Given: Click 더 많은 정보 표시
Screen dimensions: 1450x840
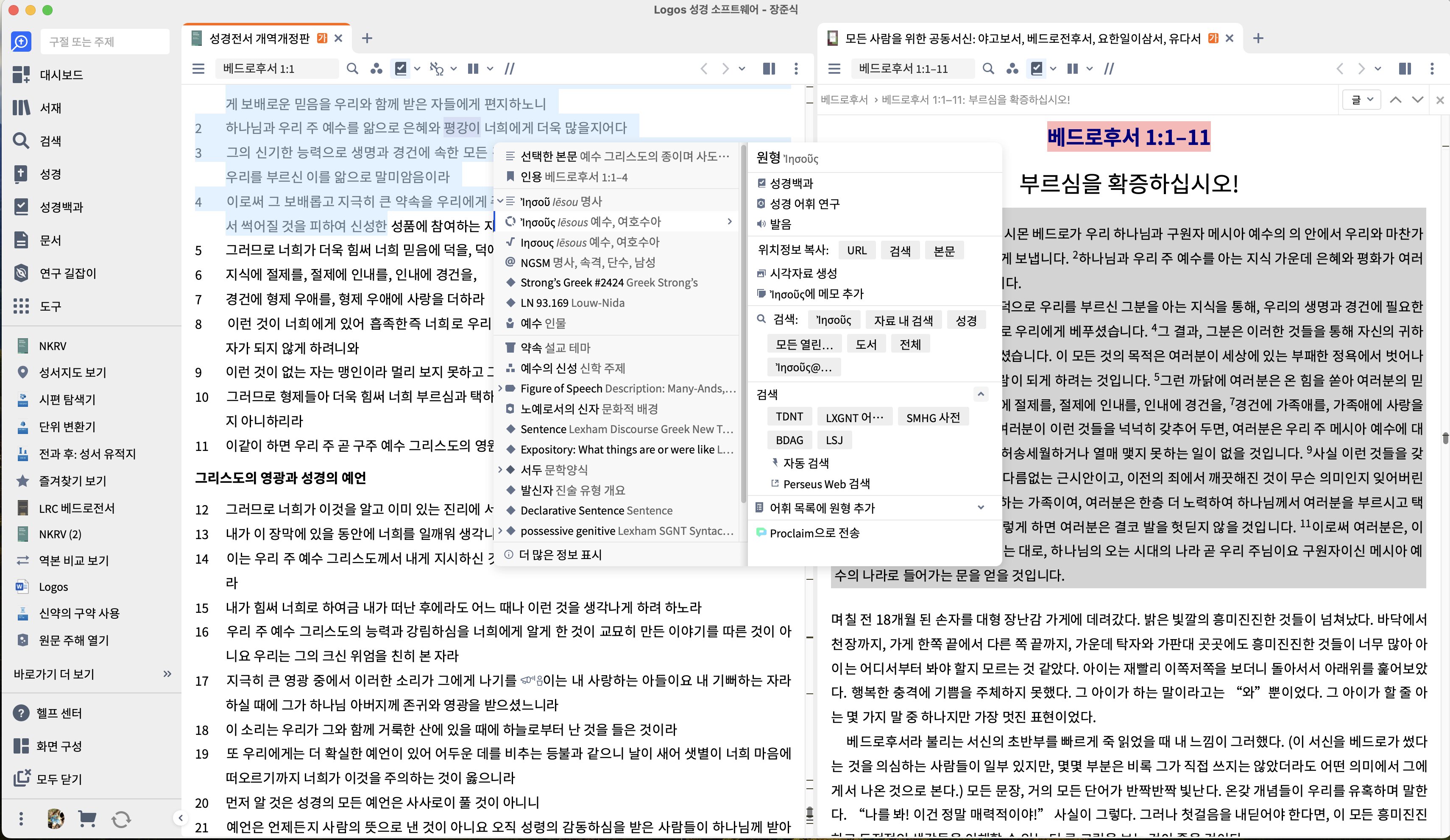Looking at the screenshot, I should coord(560,555).
